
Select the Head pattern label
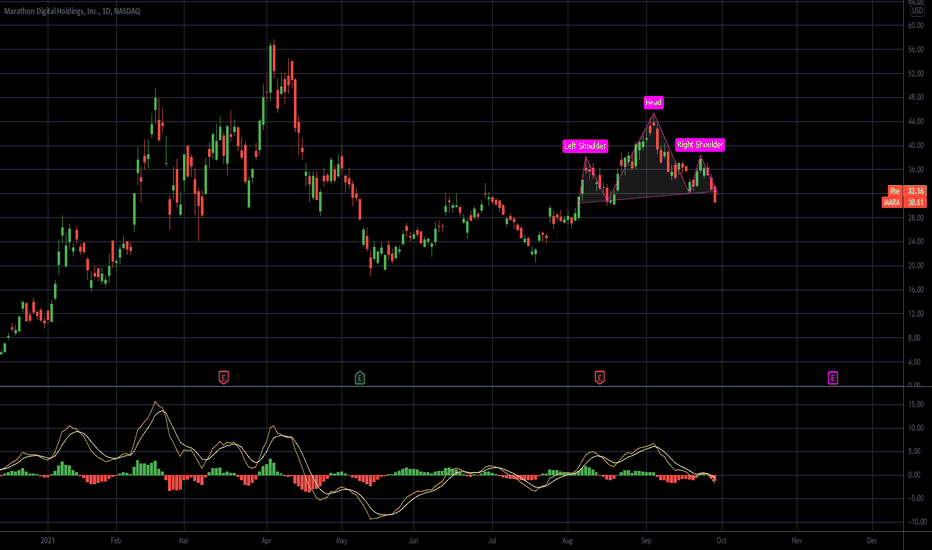[653, 102]
